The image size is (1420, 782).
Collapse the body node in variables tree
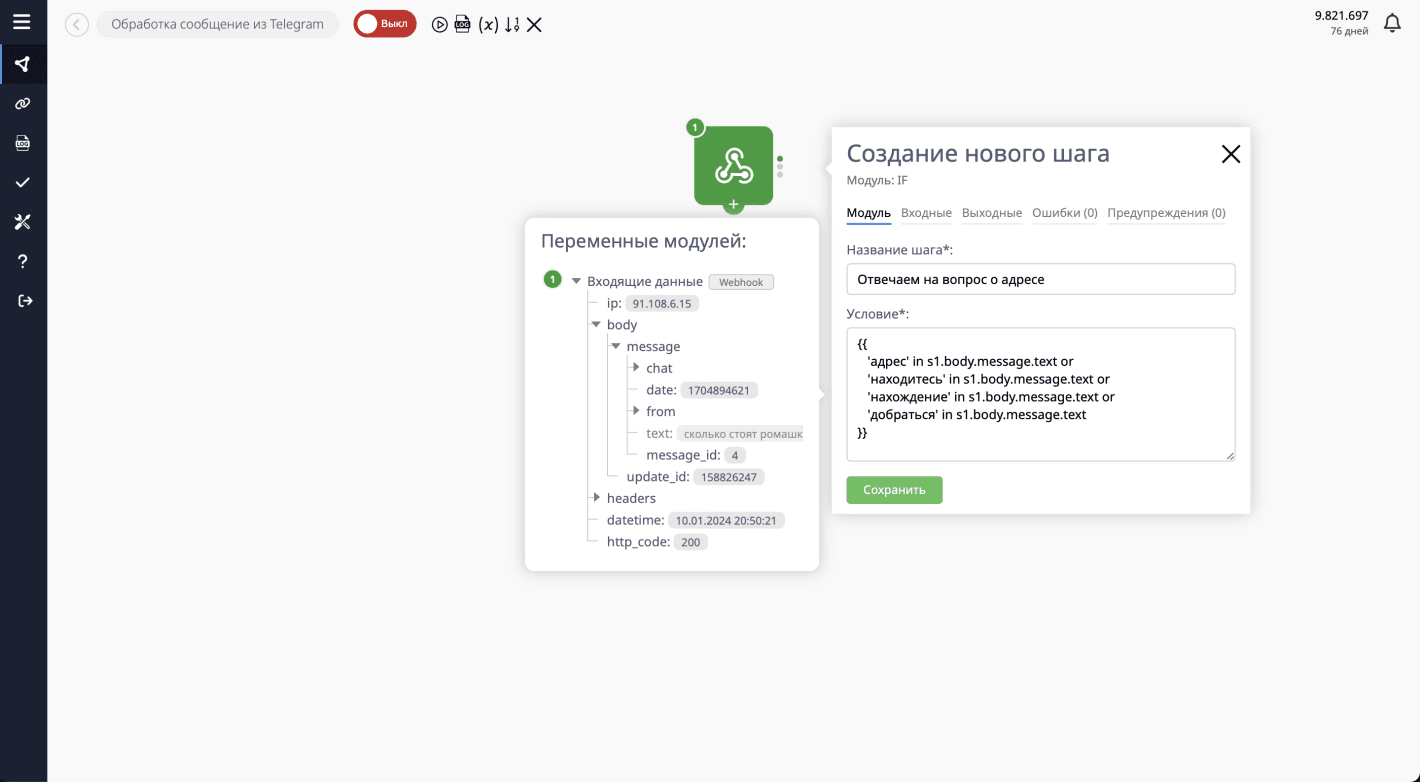597,324
